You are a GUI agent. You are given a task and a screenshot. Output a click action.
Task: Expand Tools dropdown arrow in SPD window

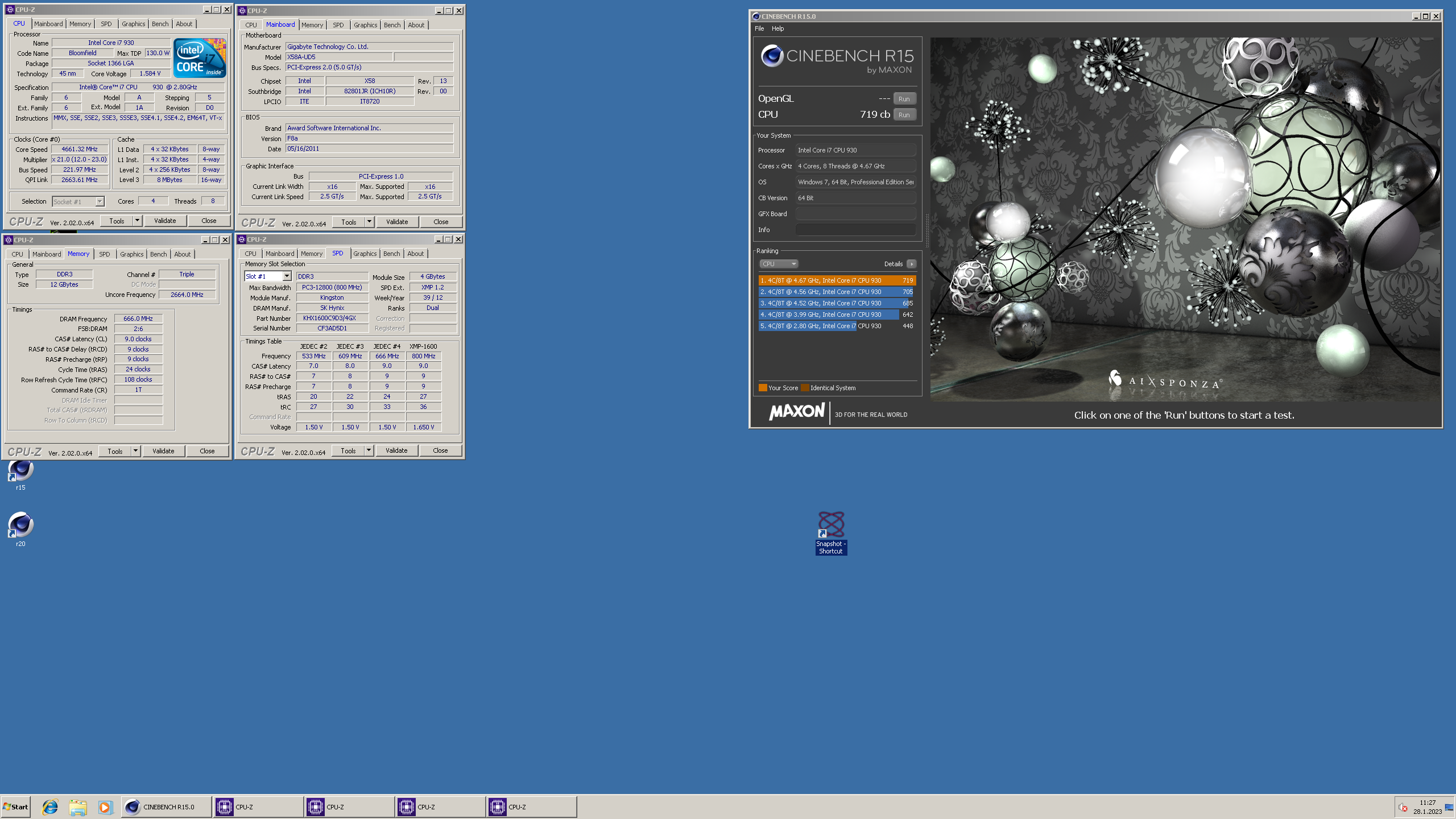pos(369,450)
